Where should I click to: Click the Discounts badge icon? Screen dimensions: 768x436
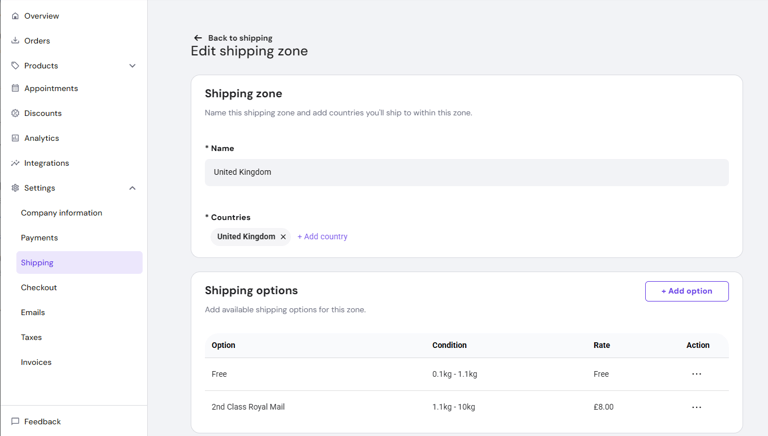15,114
